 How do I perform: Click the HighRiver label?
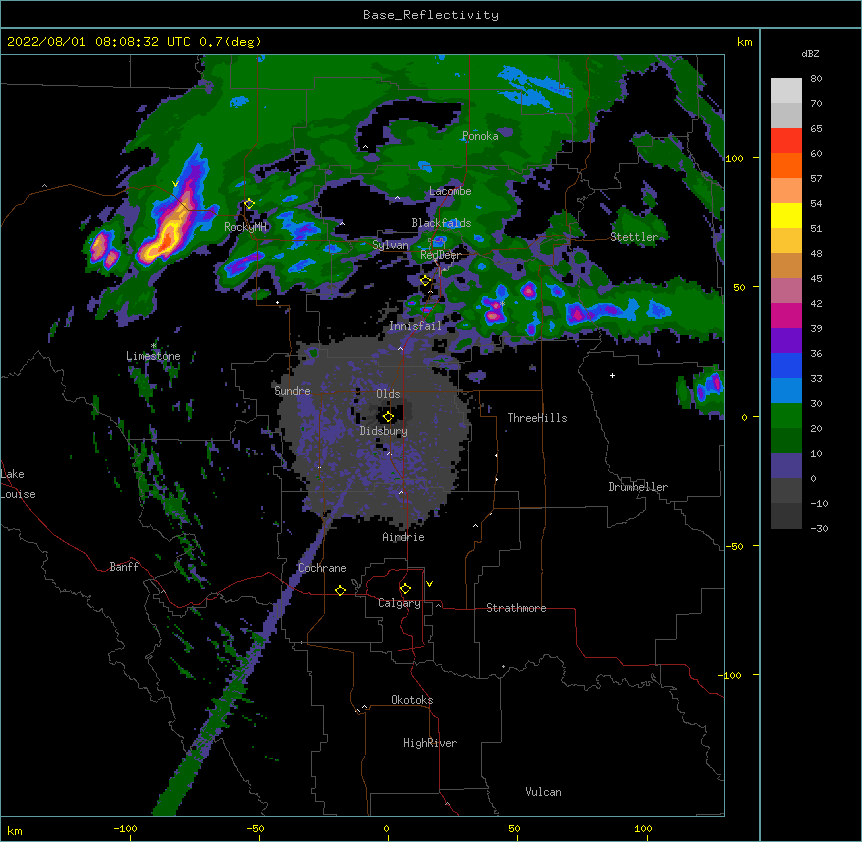(x=430, y=743)
